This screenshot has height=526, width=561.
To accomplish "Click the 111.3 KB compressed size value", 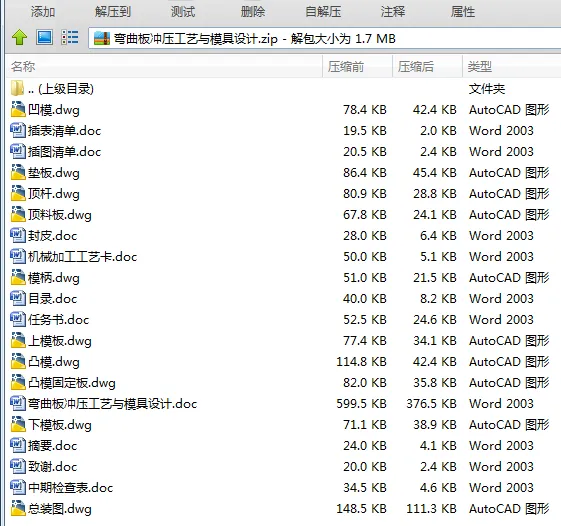I will [431, 509].
